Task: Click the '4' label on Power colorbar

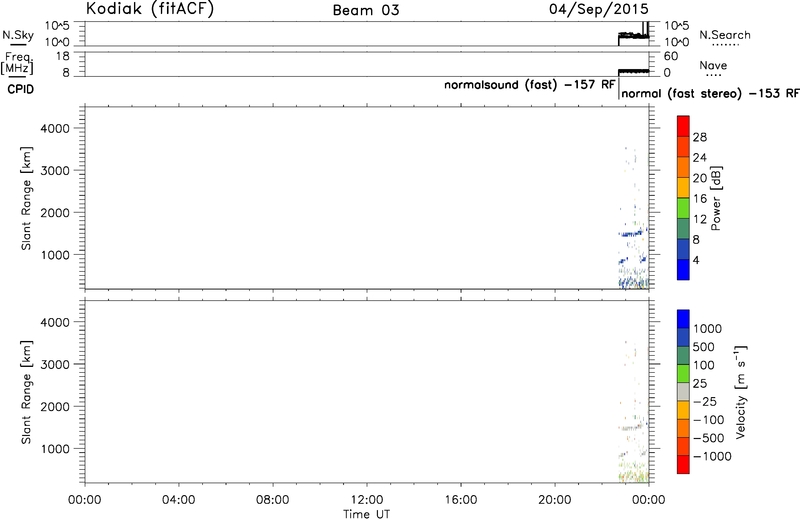Action: 696,260
